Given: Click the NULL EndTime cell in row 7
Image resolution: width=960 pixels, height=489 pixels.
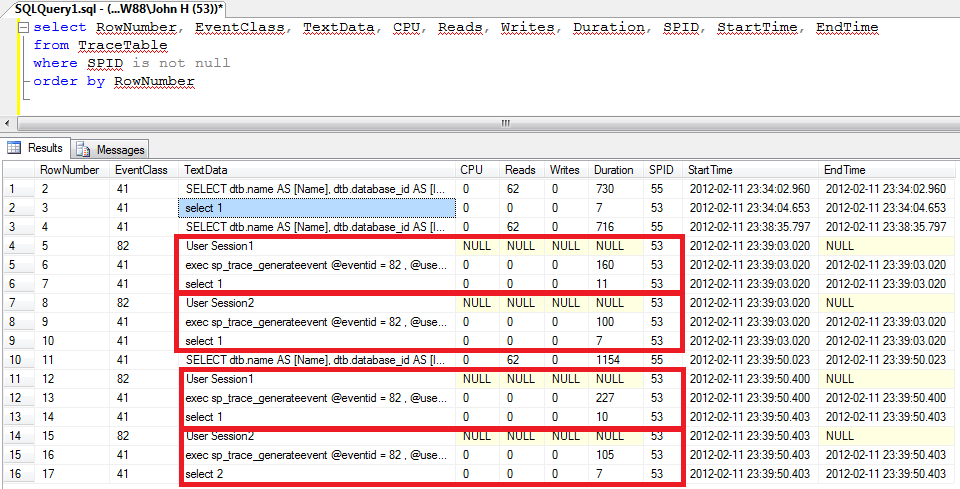Looking at the screenshot, I should tap(888, 302).
